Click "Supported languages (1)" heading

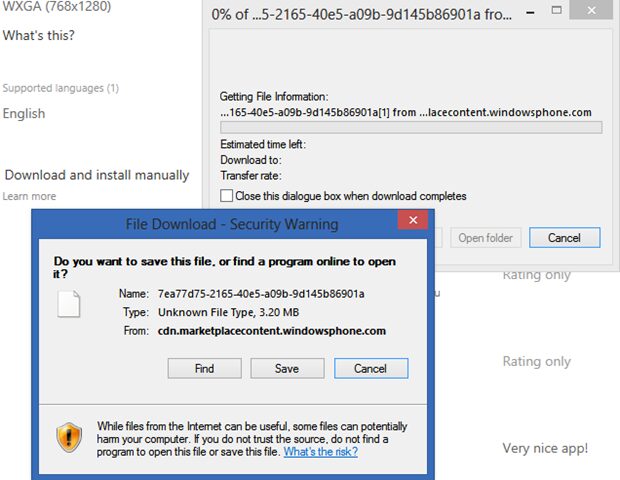pyautogui.click(x=60, y=88)
